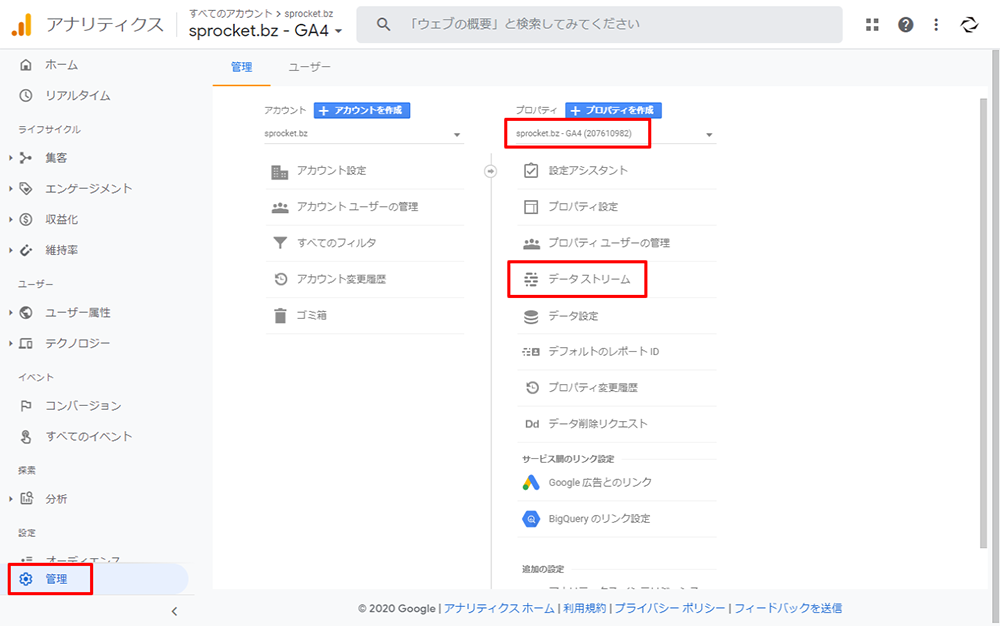Click the すべてのアカウント breadcrumb text

pos(230,13)
